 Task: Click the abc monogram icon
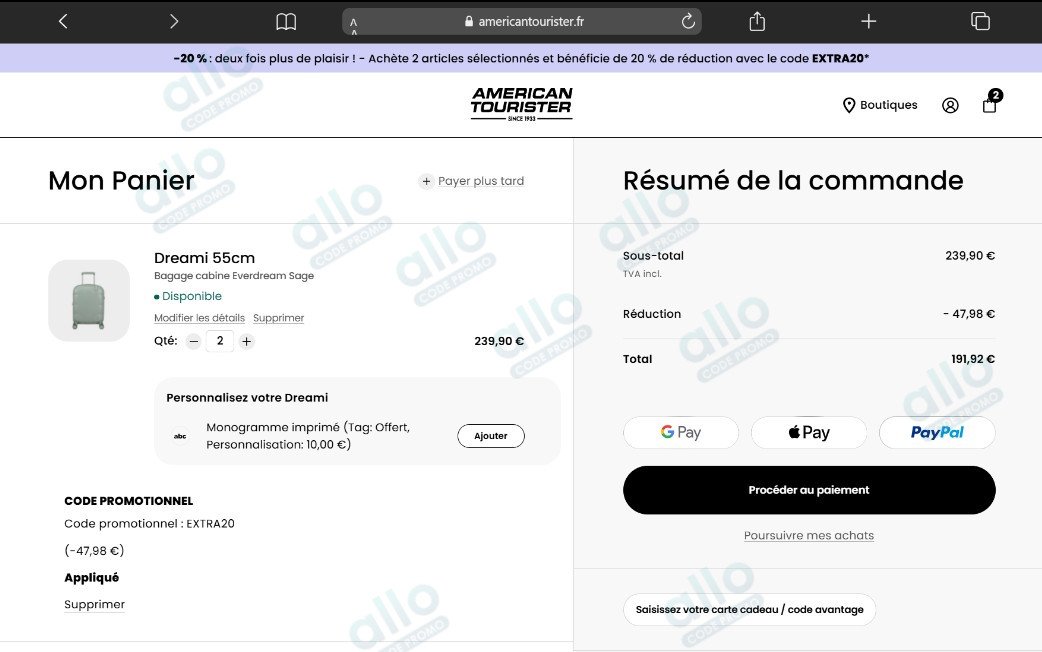click(180, 436)
